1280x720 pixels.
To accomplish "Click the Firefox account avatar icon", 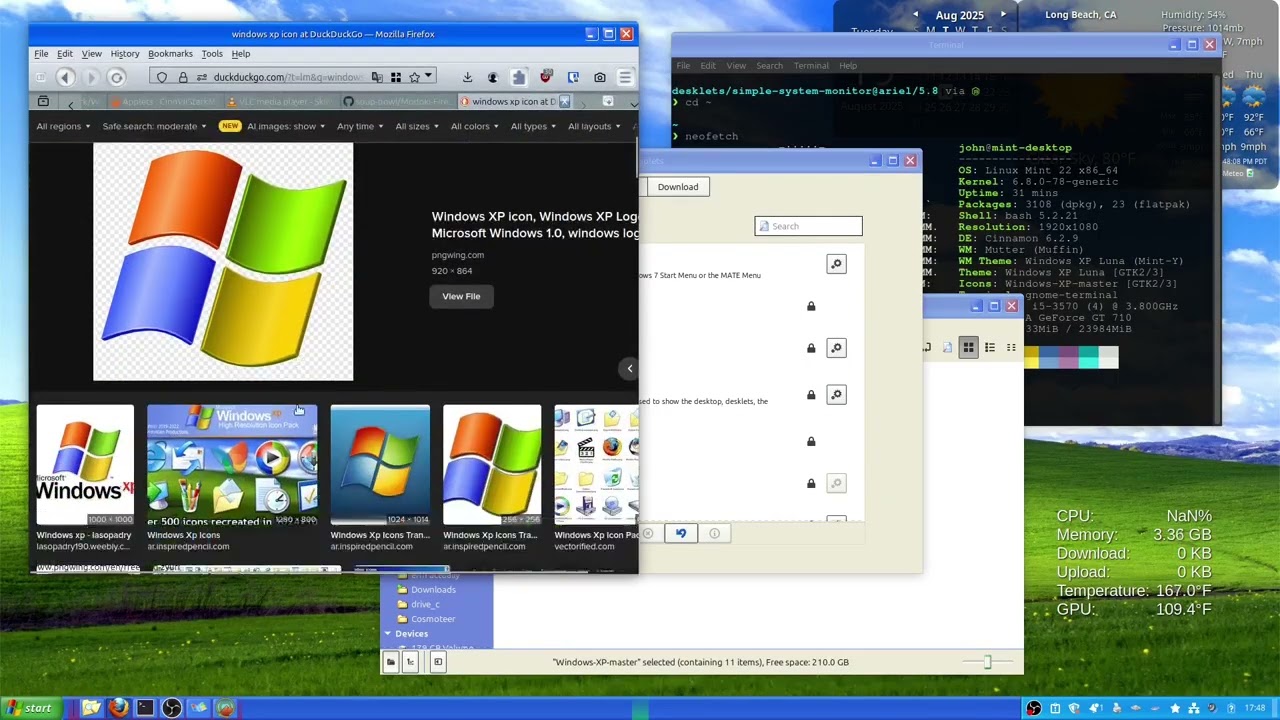I will pyautogui.click(x=492, y=77).
